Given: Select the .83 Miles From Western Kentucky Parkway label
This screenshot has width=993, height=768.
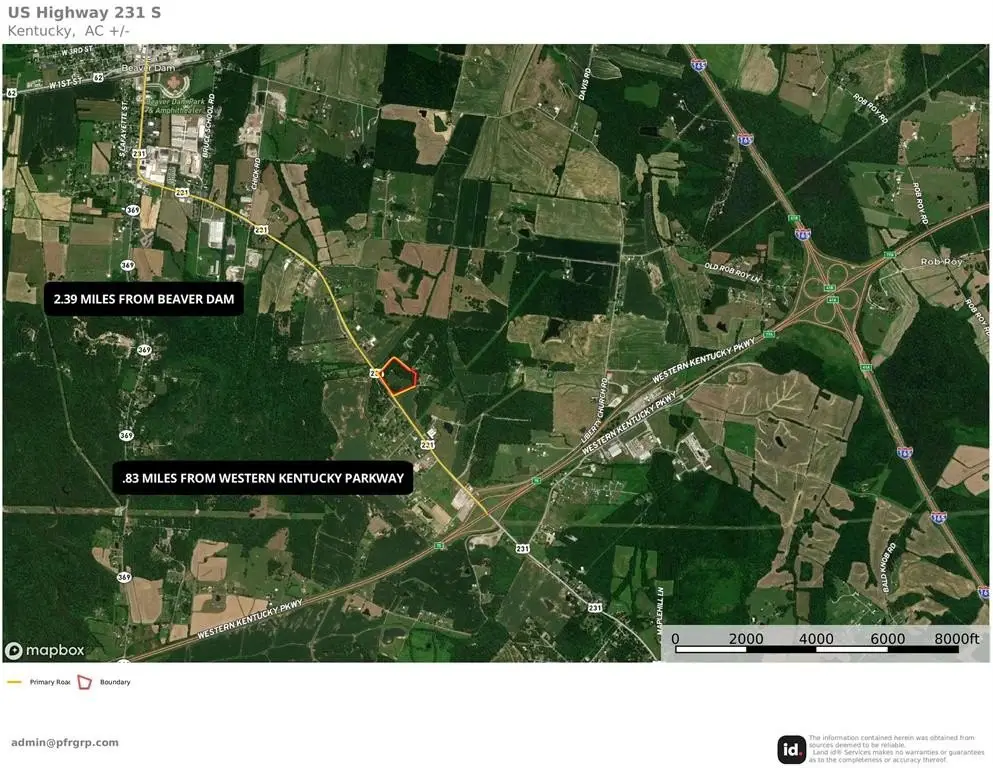Looking at the screenshot, I should click(x=263, y=479).
